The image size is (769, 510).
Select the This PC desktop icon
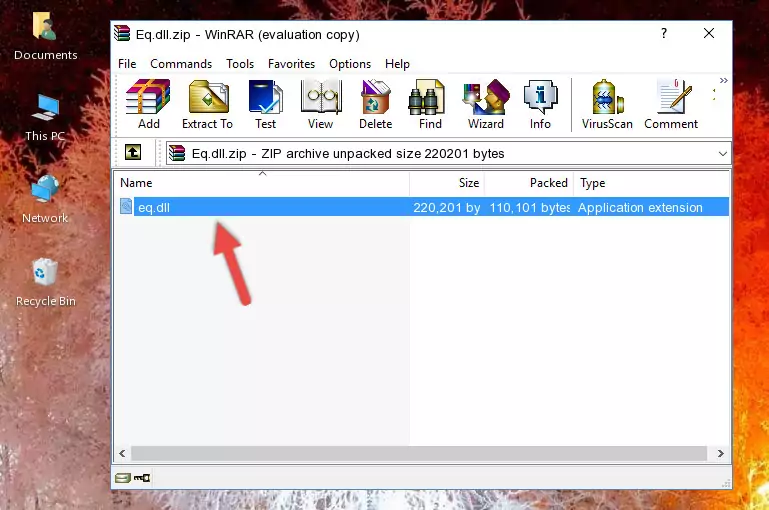coord(45,118)
